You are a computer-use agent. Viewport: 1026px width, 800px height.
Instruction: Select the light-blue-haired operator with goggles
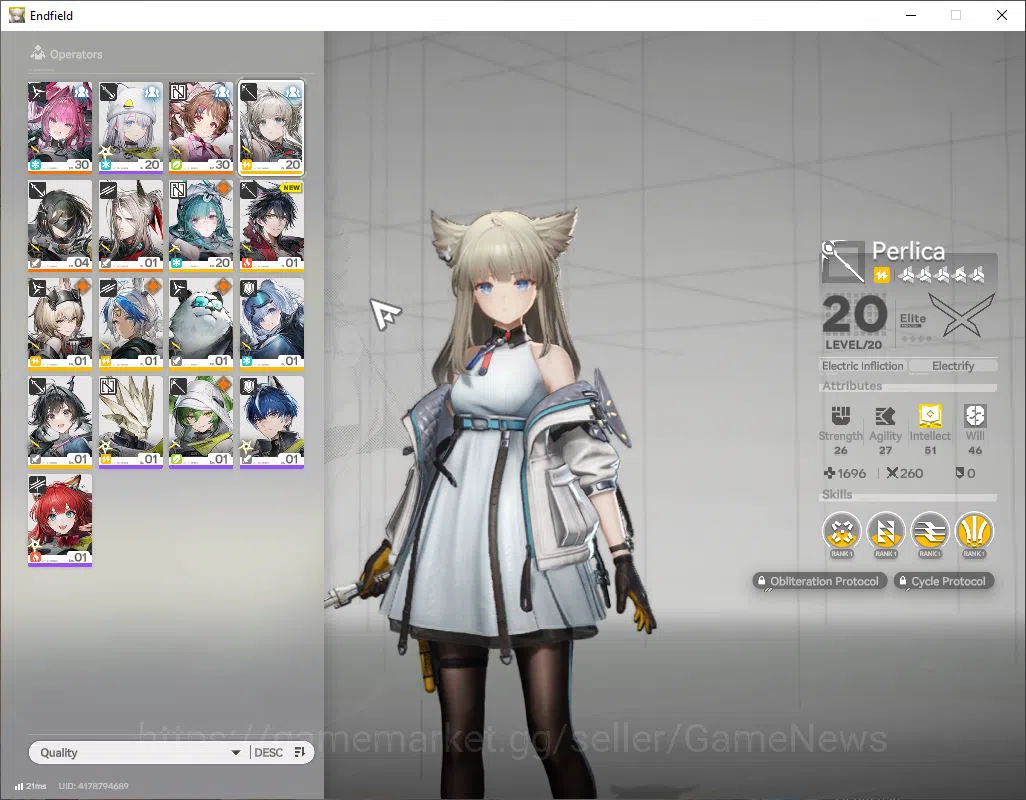coord(272,324)
